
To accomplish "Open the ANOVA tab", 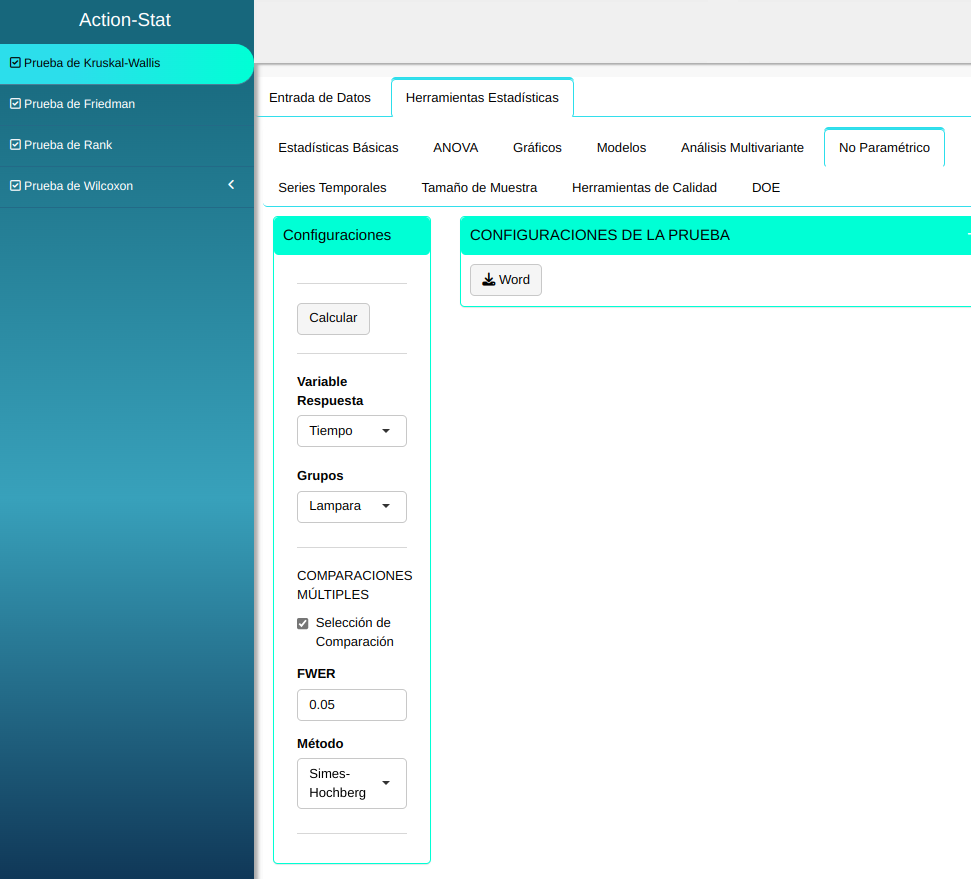I will [x=455, y=148].
